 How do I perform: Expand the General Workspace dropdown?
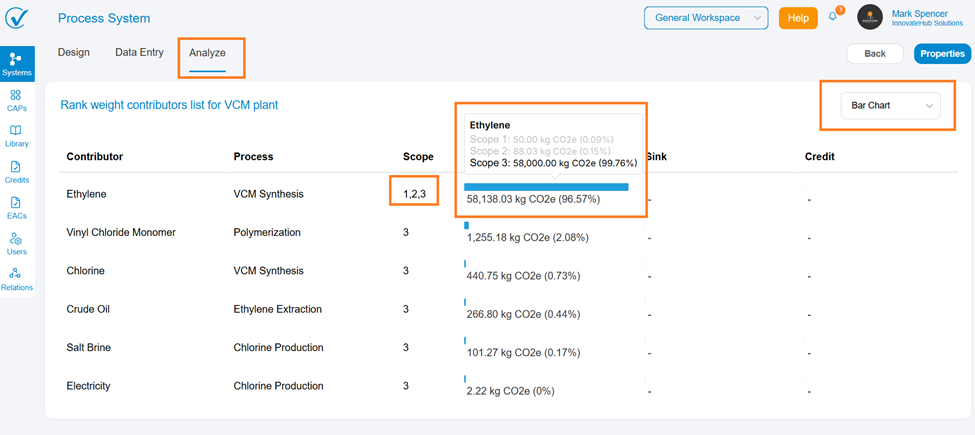coord(706,18)
